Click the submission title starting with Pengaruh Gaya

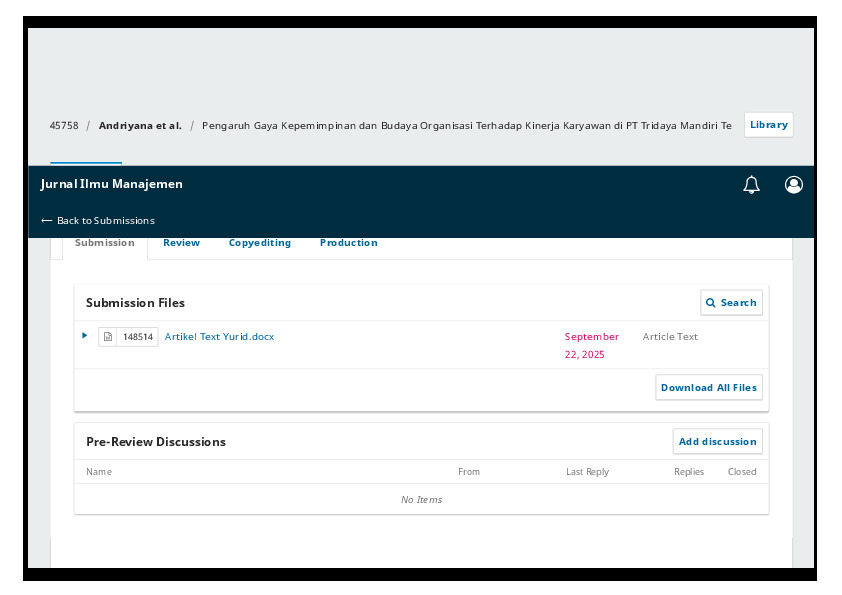pyautogui.click(x=467, y=126)
